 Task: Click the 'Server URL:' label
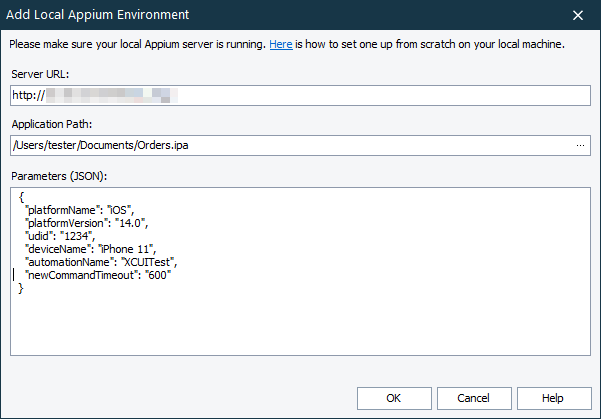click(41, 75)
